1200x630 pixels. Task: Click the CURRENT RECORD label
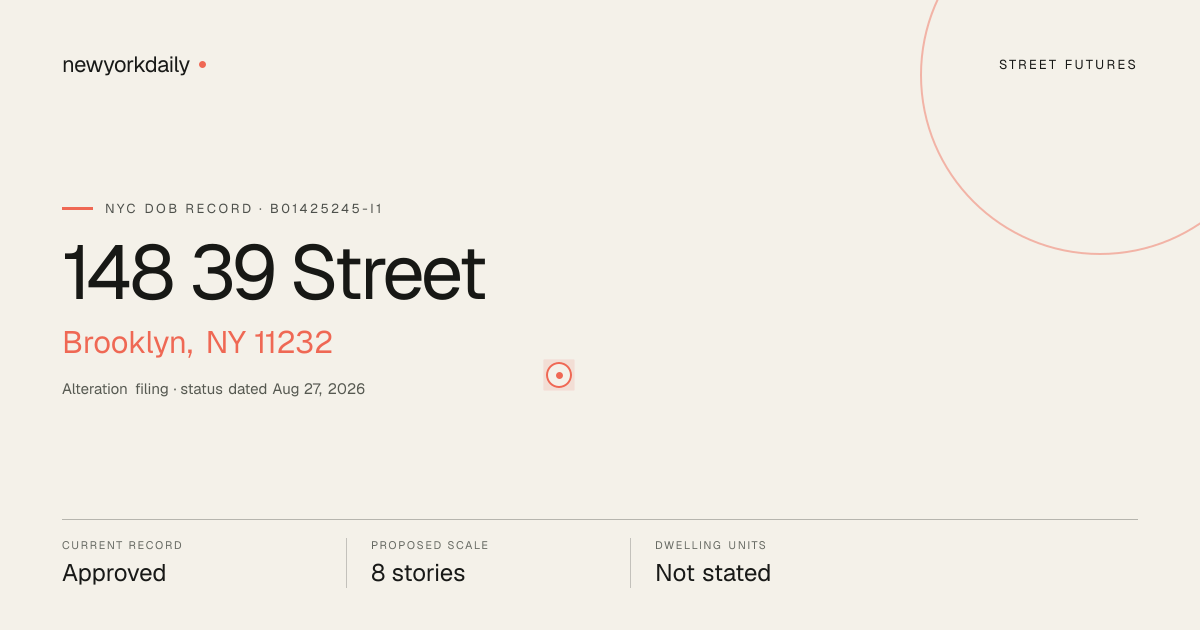(122, 546)
